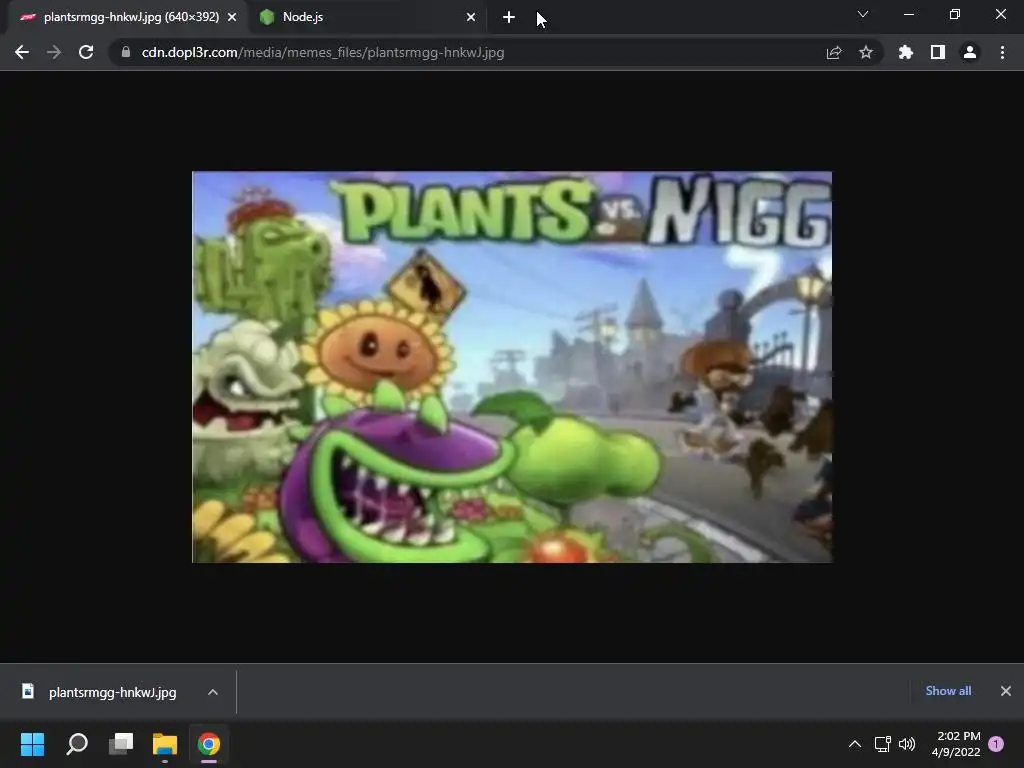Expand download item options chevron

pyautogui.click(x=213, y=692)
